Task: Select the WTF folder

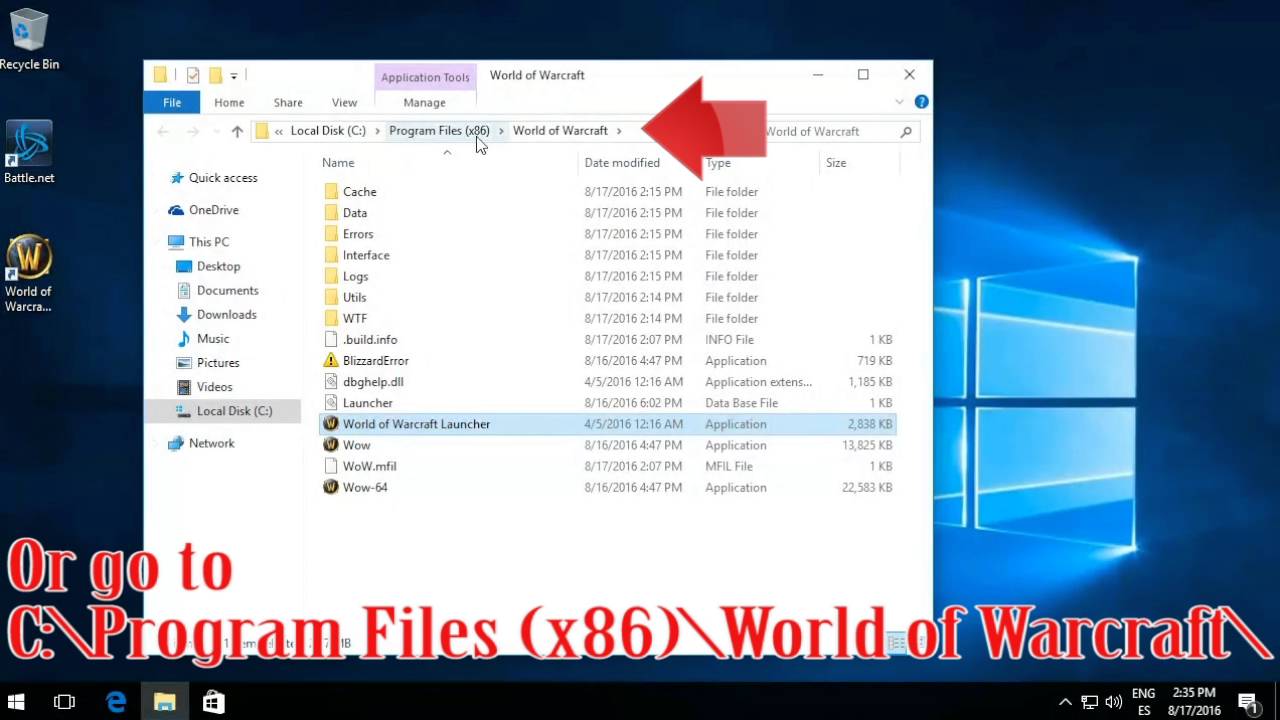Action: pos(354,318)
